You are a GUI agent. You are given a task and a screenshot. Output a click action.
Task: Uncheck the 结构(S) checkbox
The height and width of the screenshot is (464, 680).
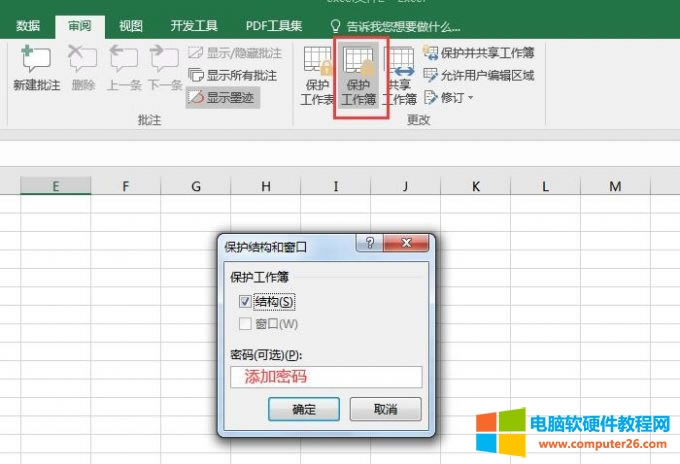point(245,301)
